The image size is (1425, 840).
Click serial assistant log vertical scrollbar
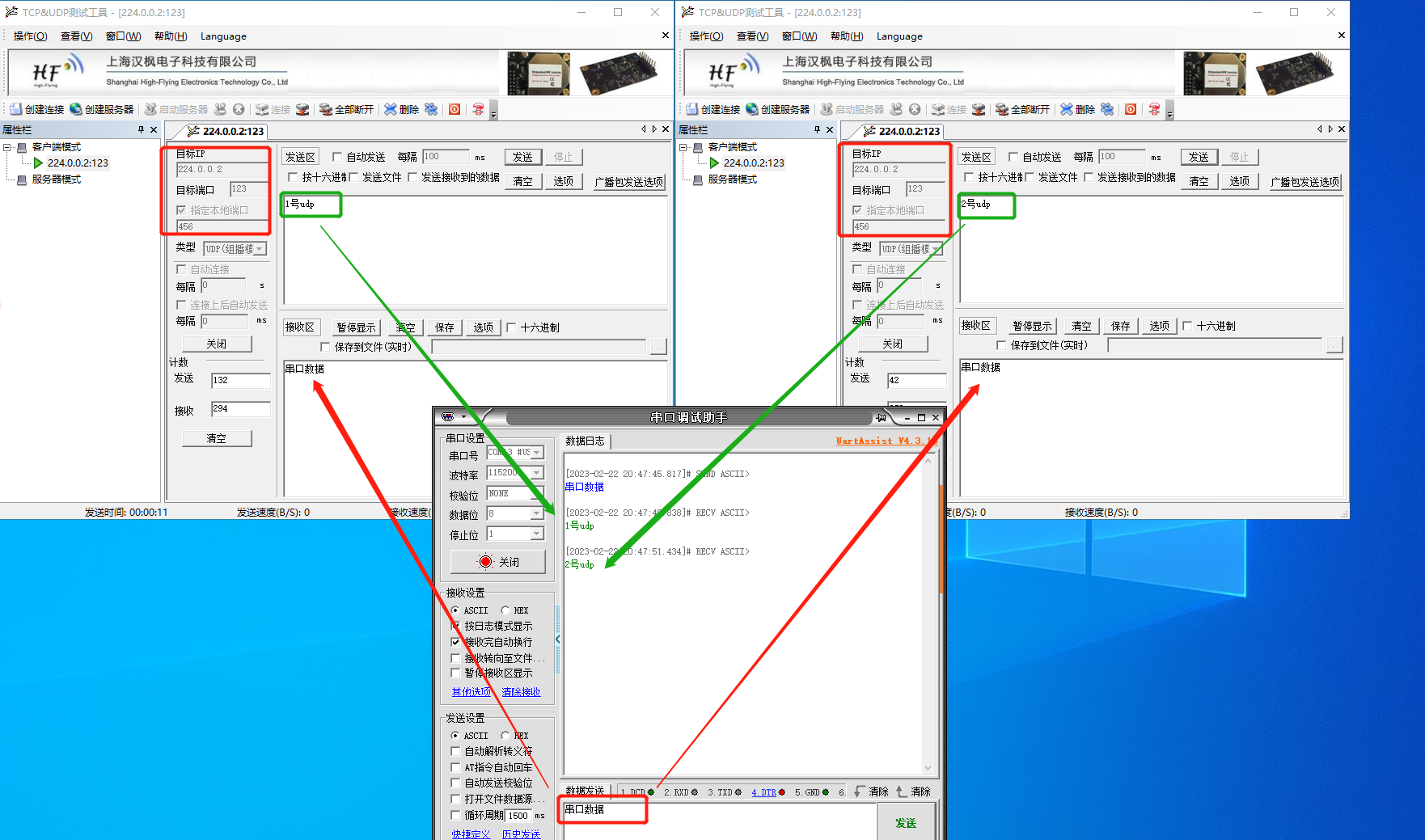tap(928, 614)
